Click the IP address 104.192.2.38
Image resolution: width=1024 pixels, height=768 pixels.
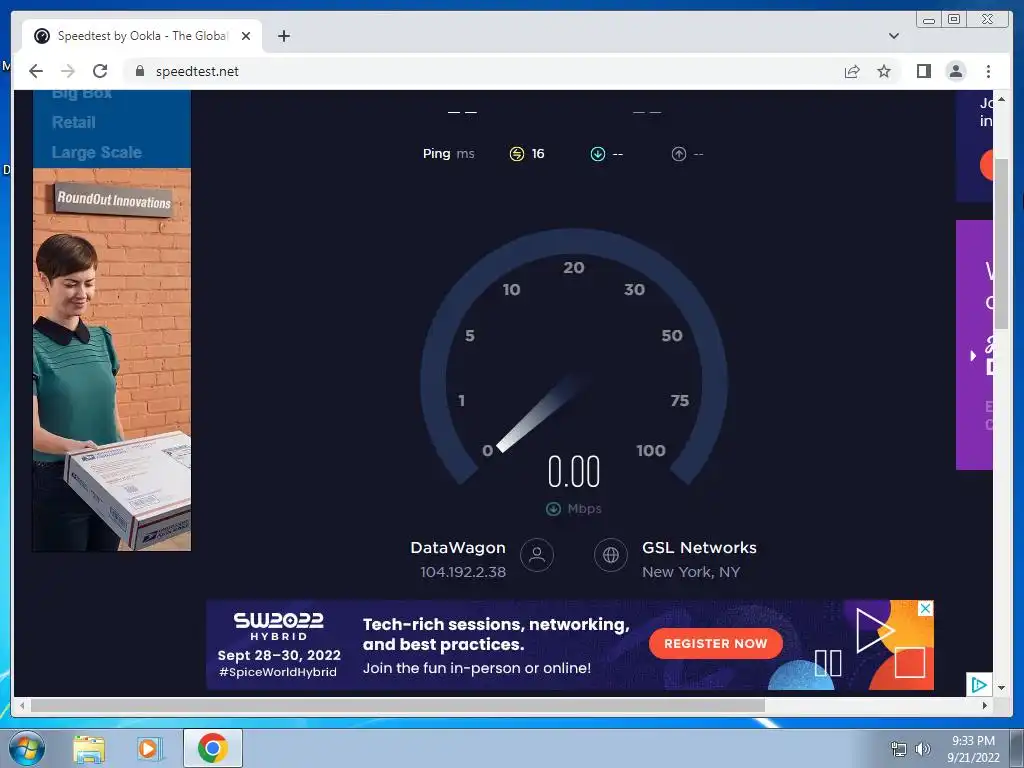463,572
